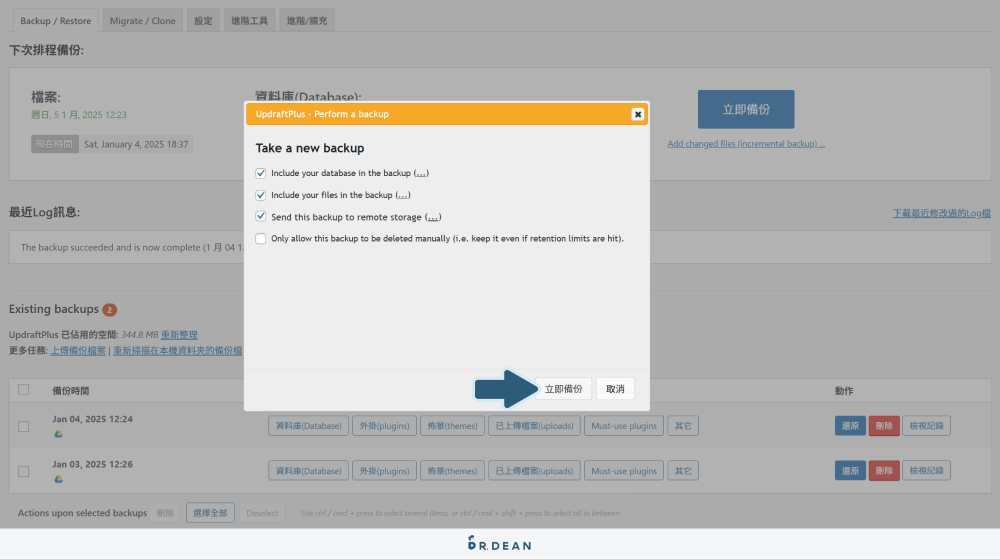Screen dimensions: 1000x559
Task: Toggle Send this backup to remote storage
Action: (261, 217)
